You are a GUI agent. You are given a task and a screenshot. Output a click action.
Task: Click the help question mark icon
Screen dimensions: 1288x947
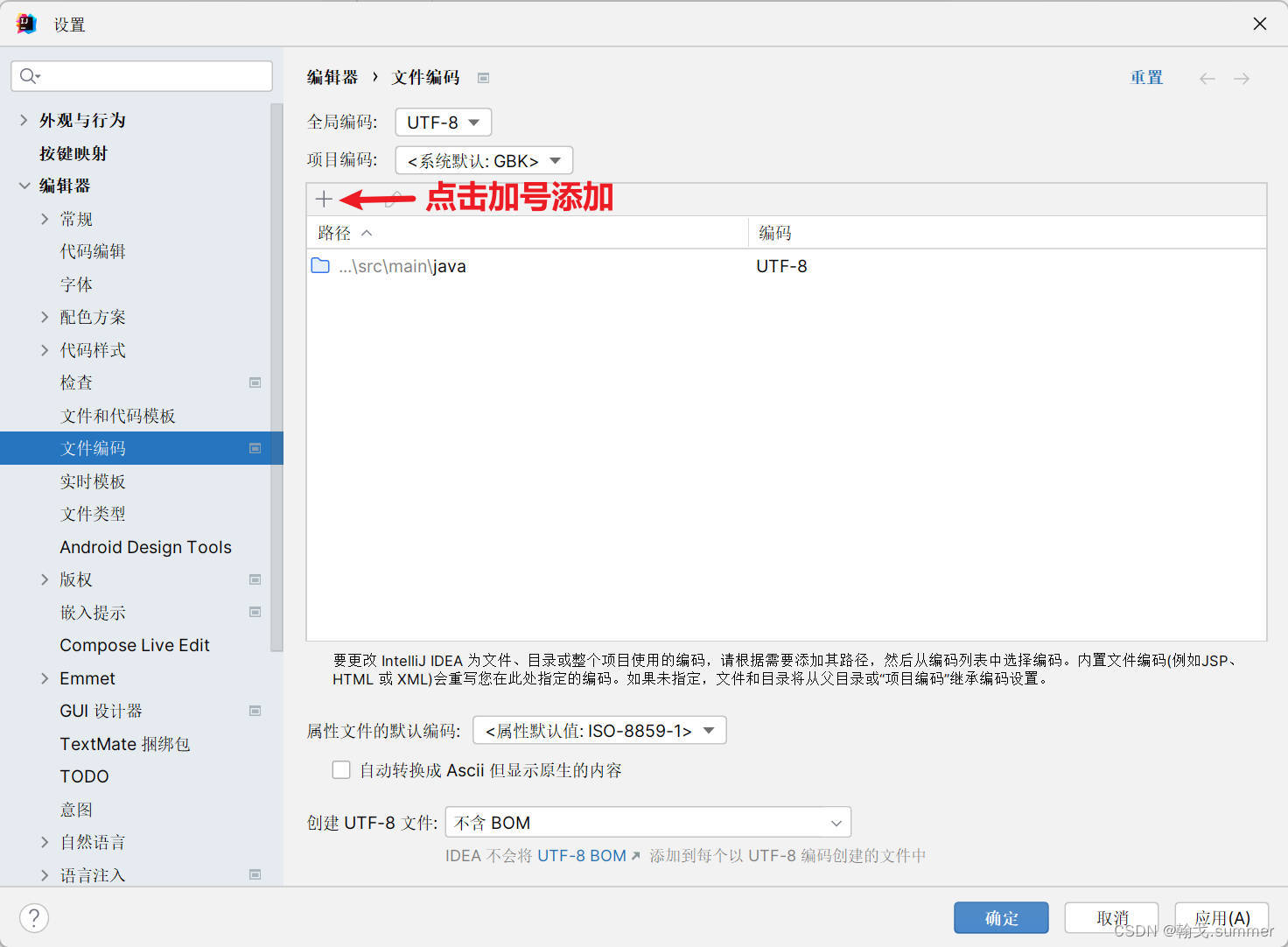[33, 917]
